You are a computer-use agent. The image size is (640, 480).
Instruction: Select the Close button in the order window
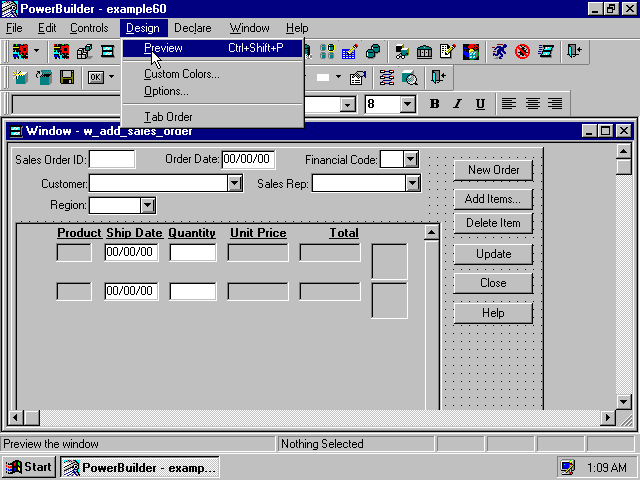(493, 283)
